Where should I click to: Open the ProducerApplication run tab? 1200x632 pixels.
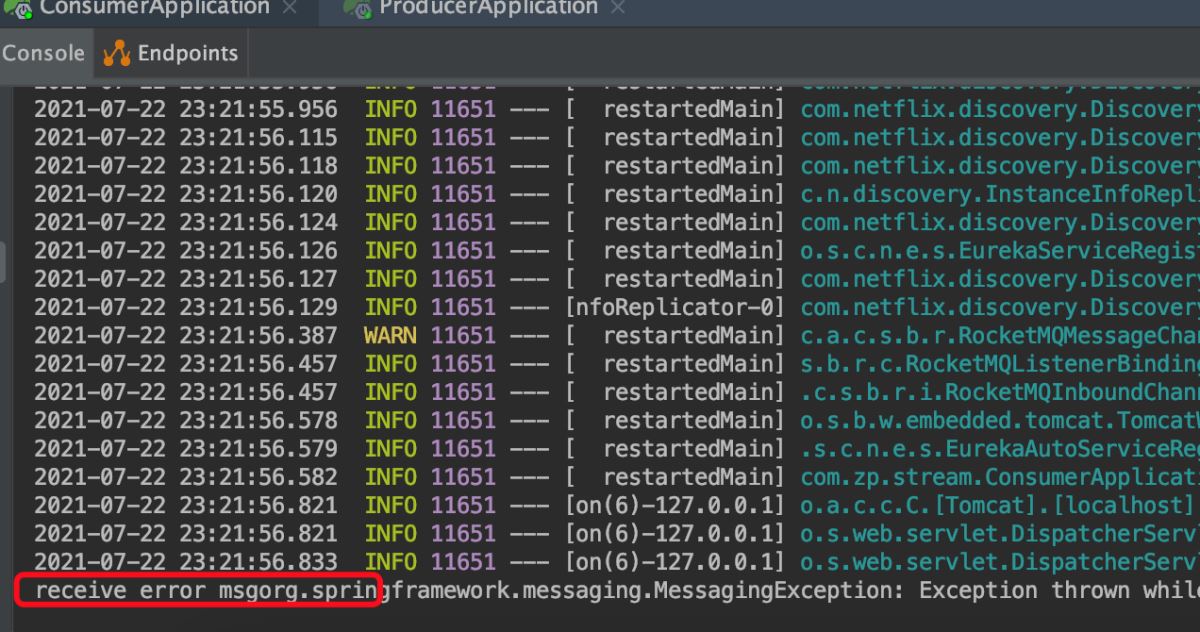tap(488, 8)
